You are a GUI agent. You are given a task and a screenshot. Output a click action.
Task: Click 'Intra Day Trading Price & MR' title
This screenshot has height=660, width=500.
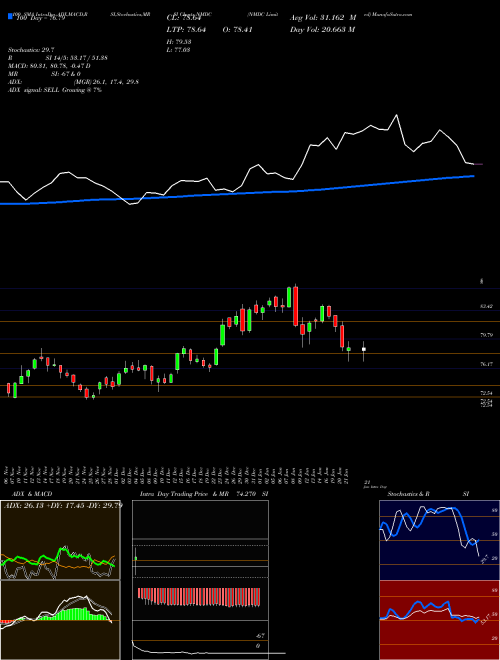[184, 494]
